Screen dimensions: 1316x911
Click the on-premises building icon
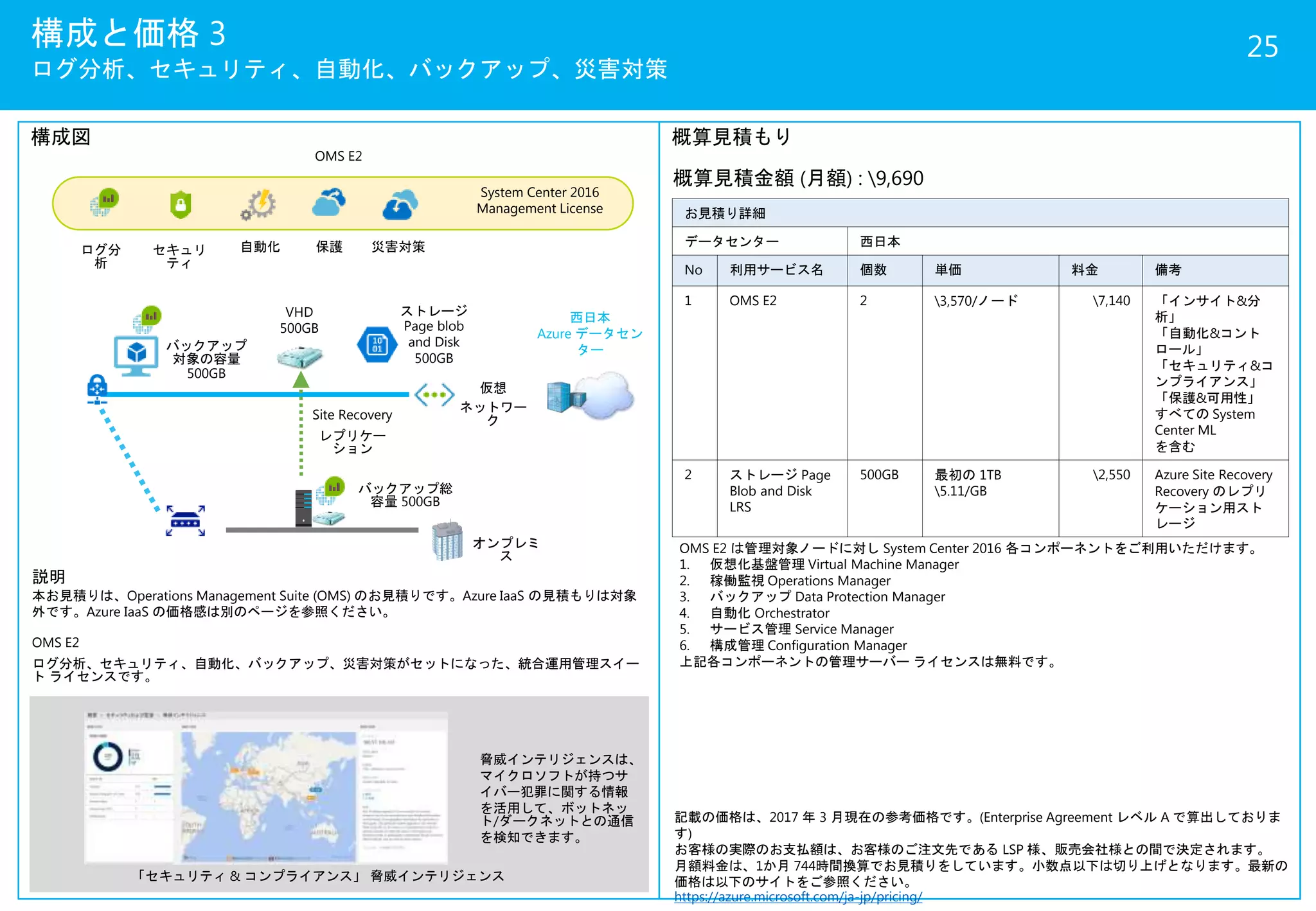(447, 540)
